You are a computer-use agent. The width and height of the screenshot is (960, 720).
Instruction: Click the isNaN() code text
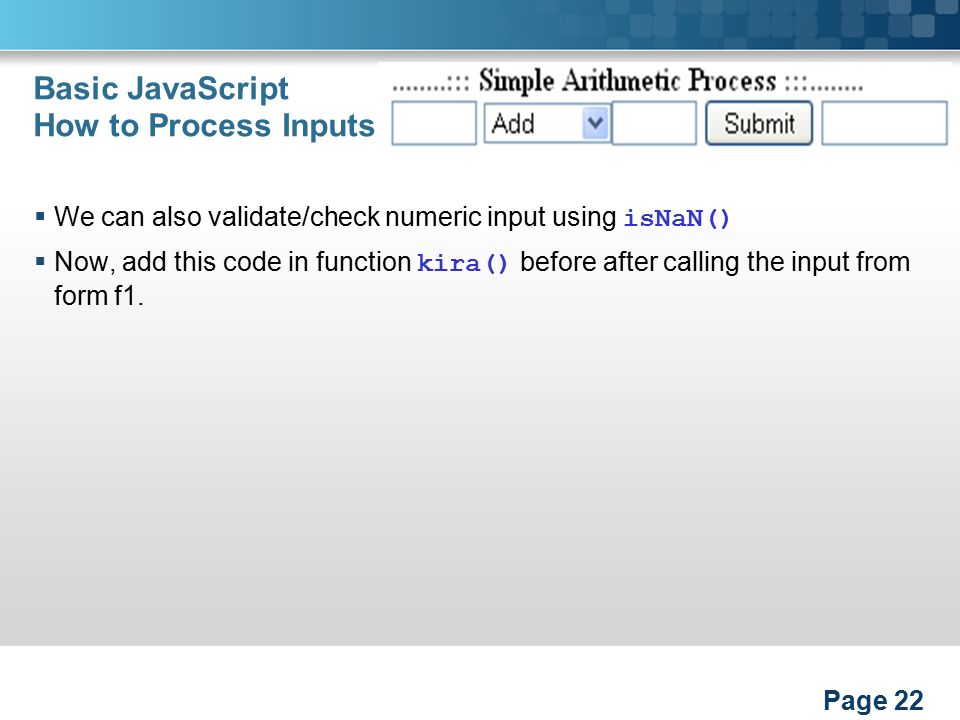tap(677, 218)
